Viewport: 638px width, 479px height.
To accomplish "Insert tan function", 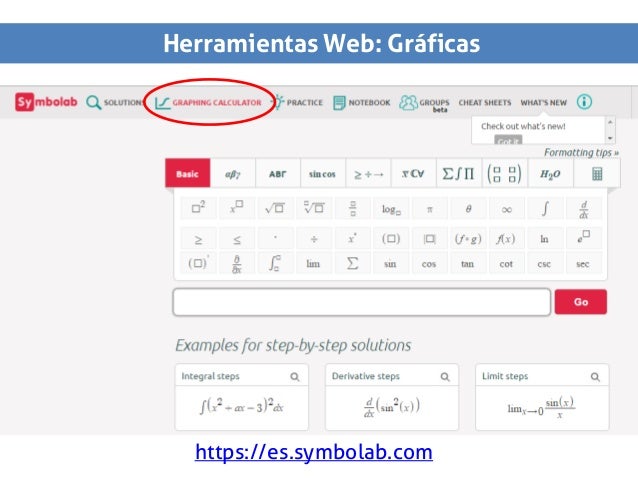I will click(468, 264).
